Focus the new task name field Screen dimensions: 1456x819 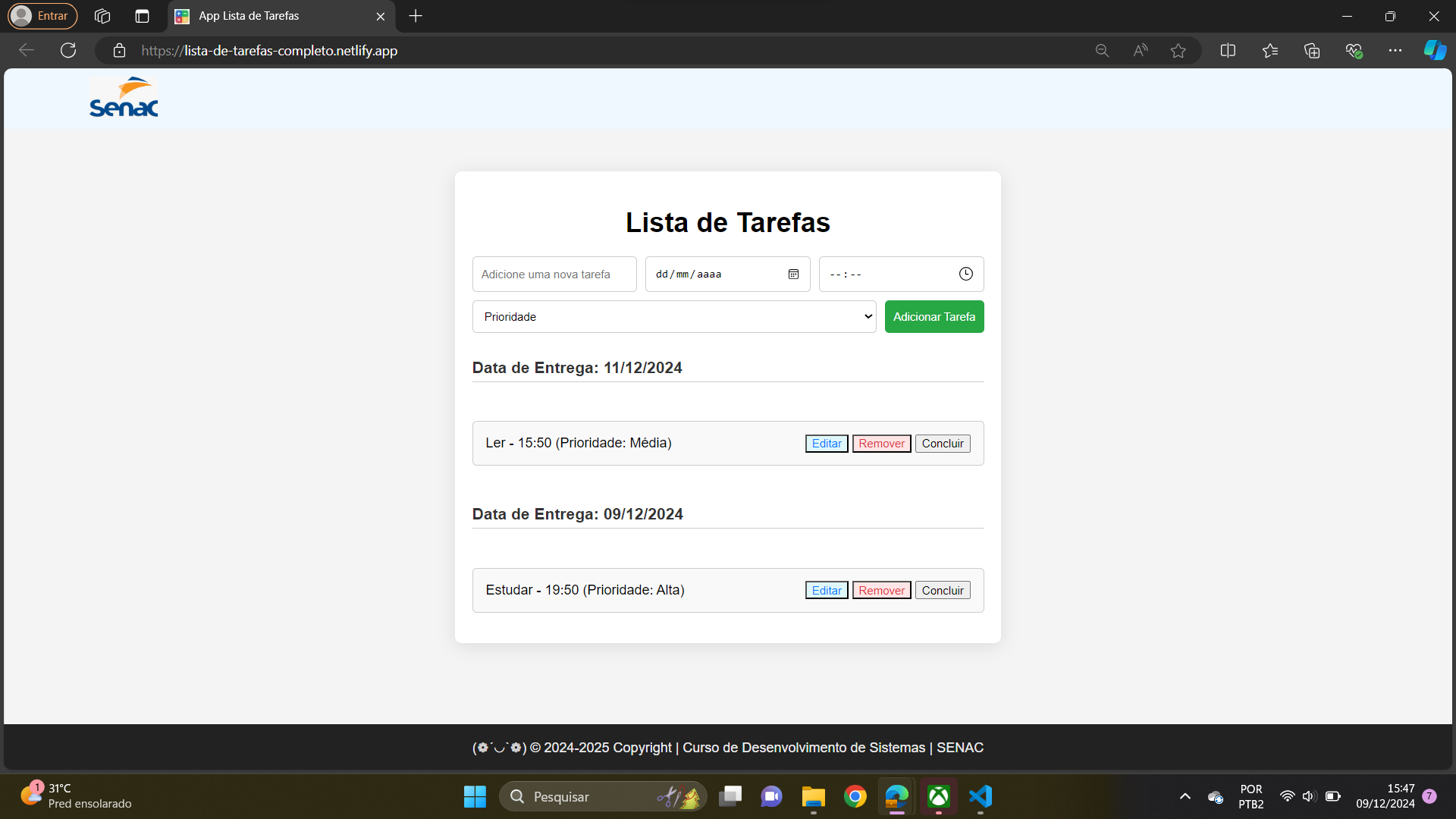pos(554,275)
